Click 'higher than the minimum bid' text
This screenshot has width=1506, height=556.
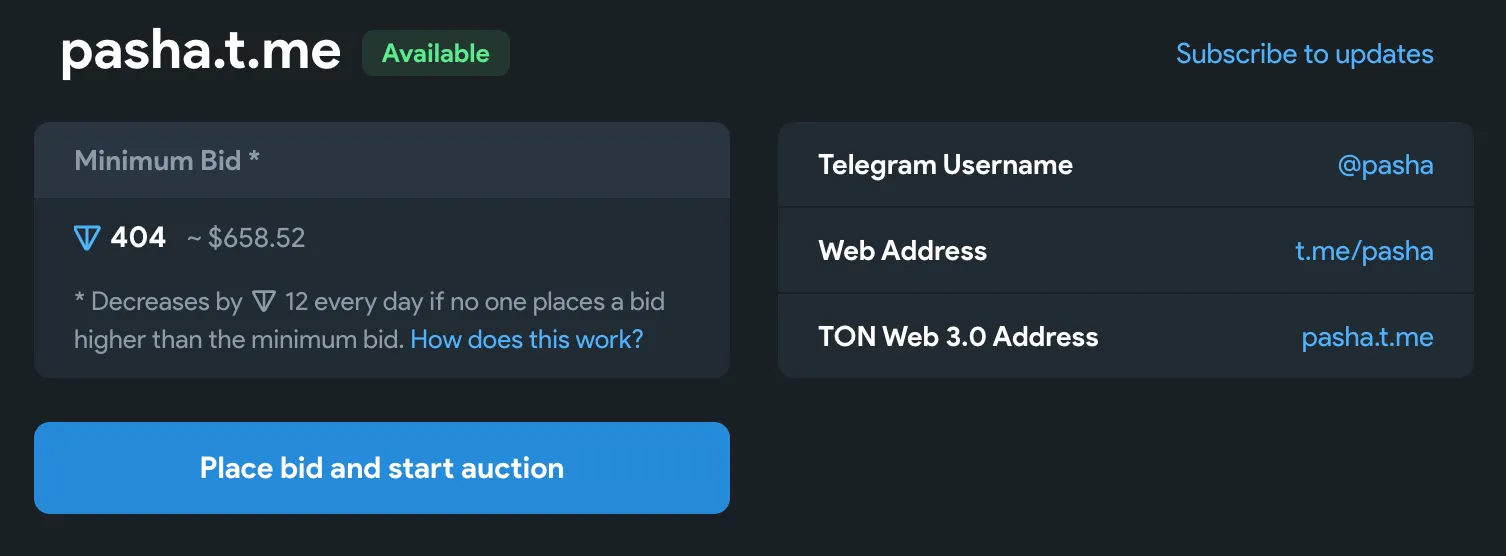(238, 339)
